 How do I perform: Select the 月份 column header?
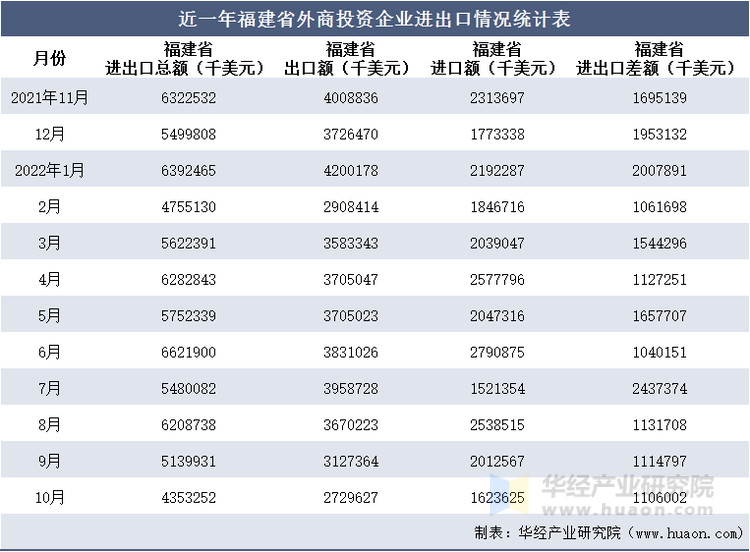click(50, 58)
